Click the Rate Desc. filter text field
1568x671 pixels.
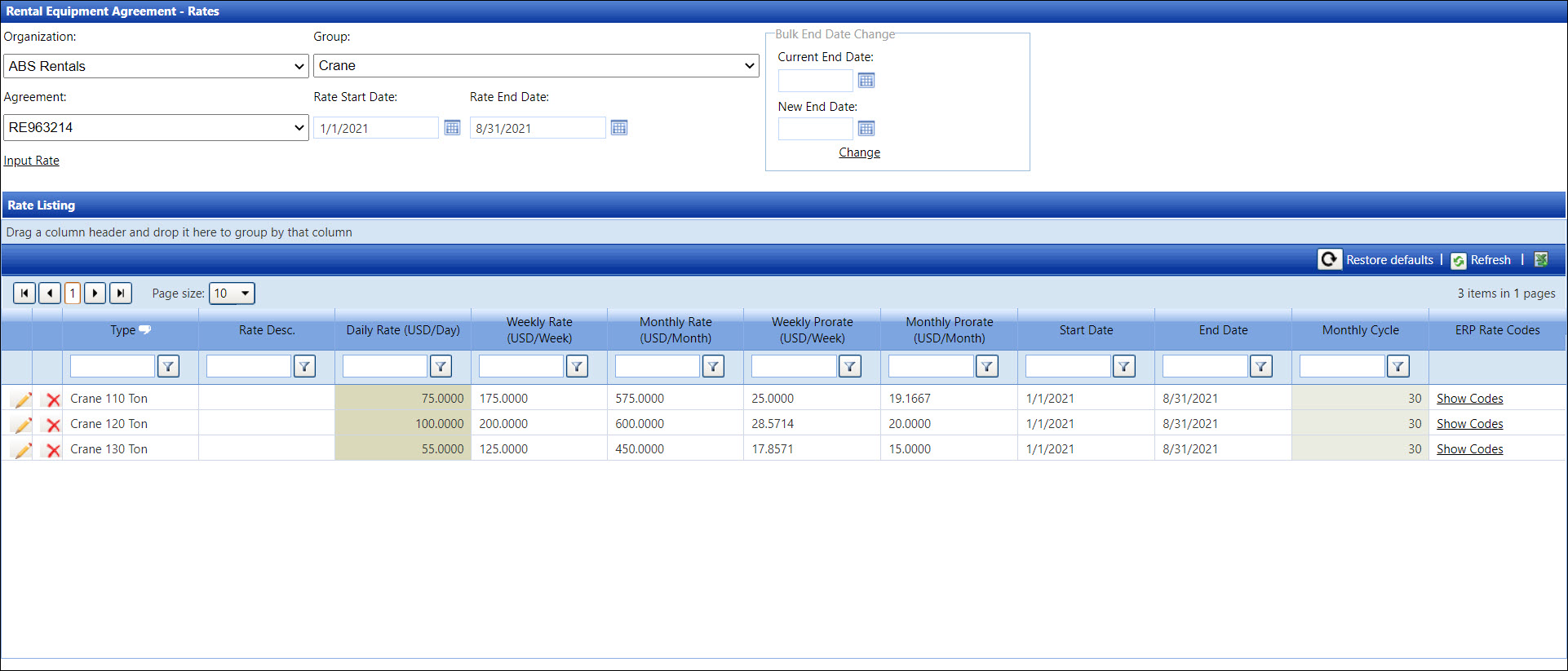pyautogui.click(x=249, y=367)
